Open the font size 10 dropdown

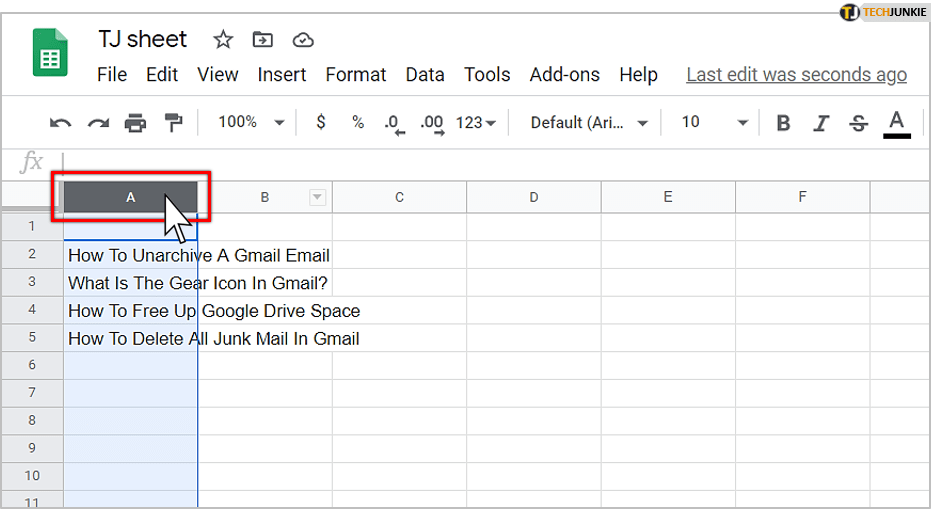pos(714,122)
